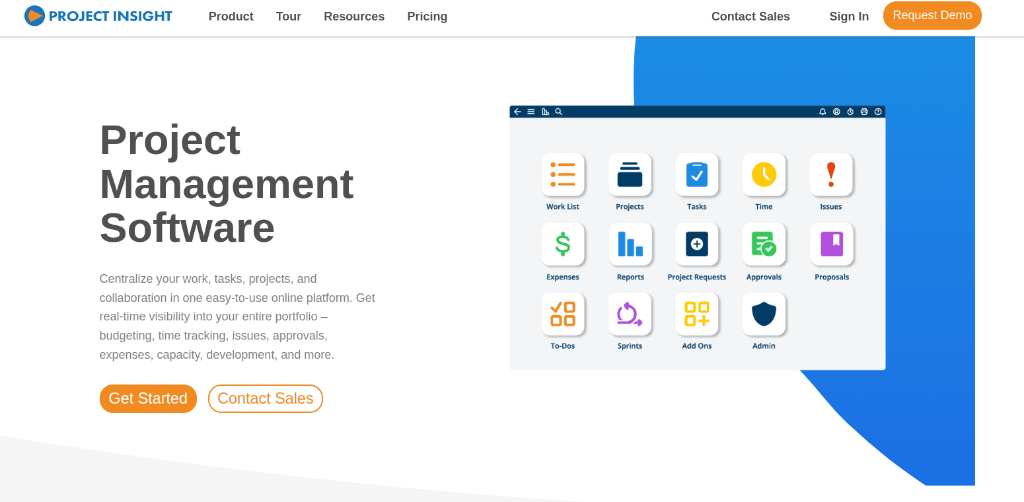This screenshot has width=1024, height=502.
Task: Open the To-Dos icon
Action: [563, 314]
